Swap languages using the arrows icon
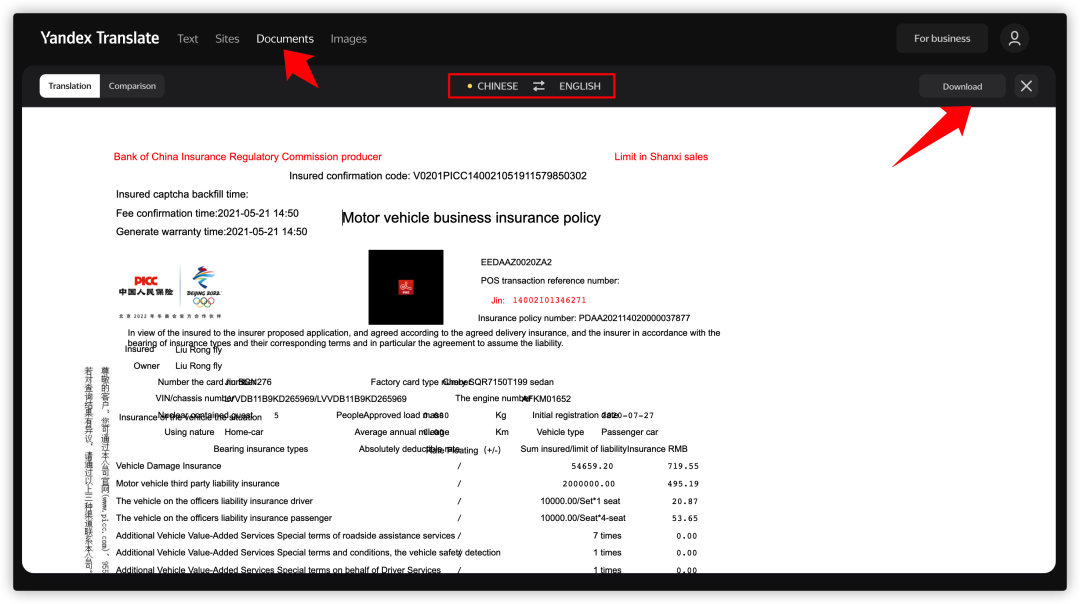 (x=539, y=86)
